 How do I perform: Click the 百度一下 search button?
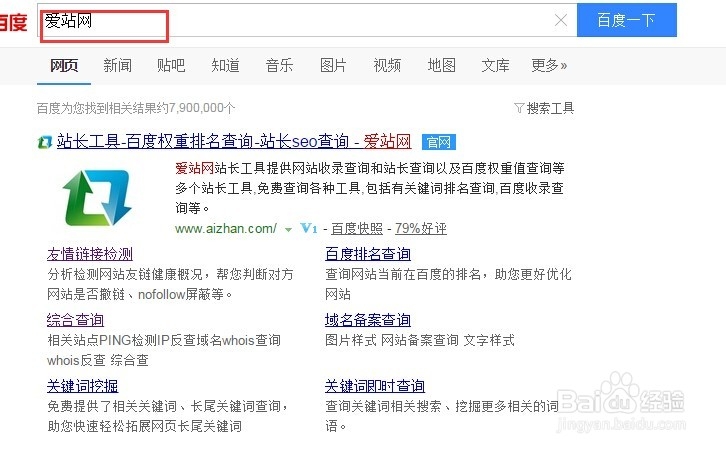(x=626, y=20)
